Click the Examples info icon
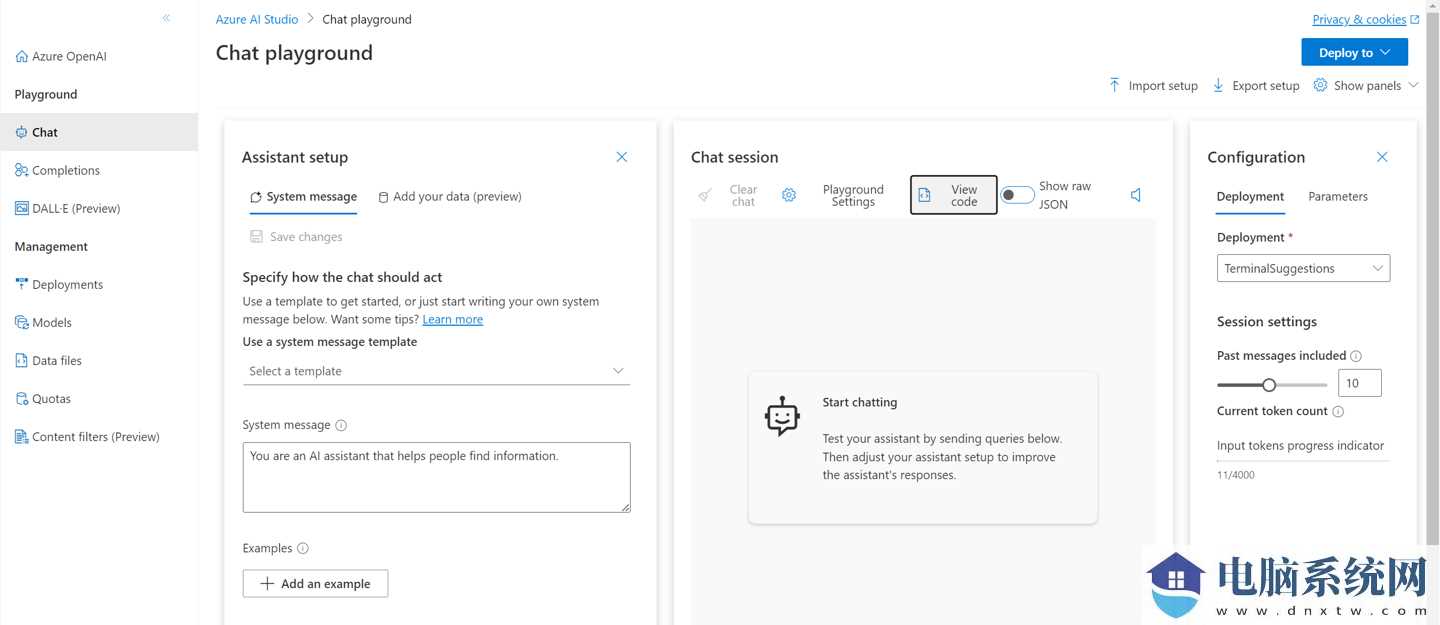 pyautogui.click(x=303, y=548)
